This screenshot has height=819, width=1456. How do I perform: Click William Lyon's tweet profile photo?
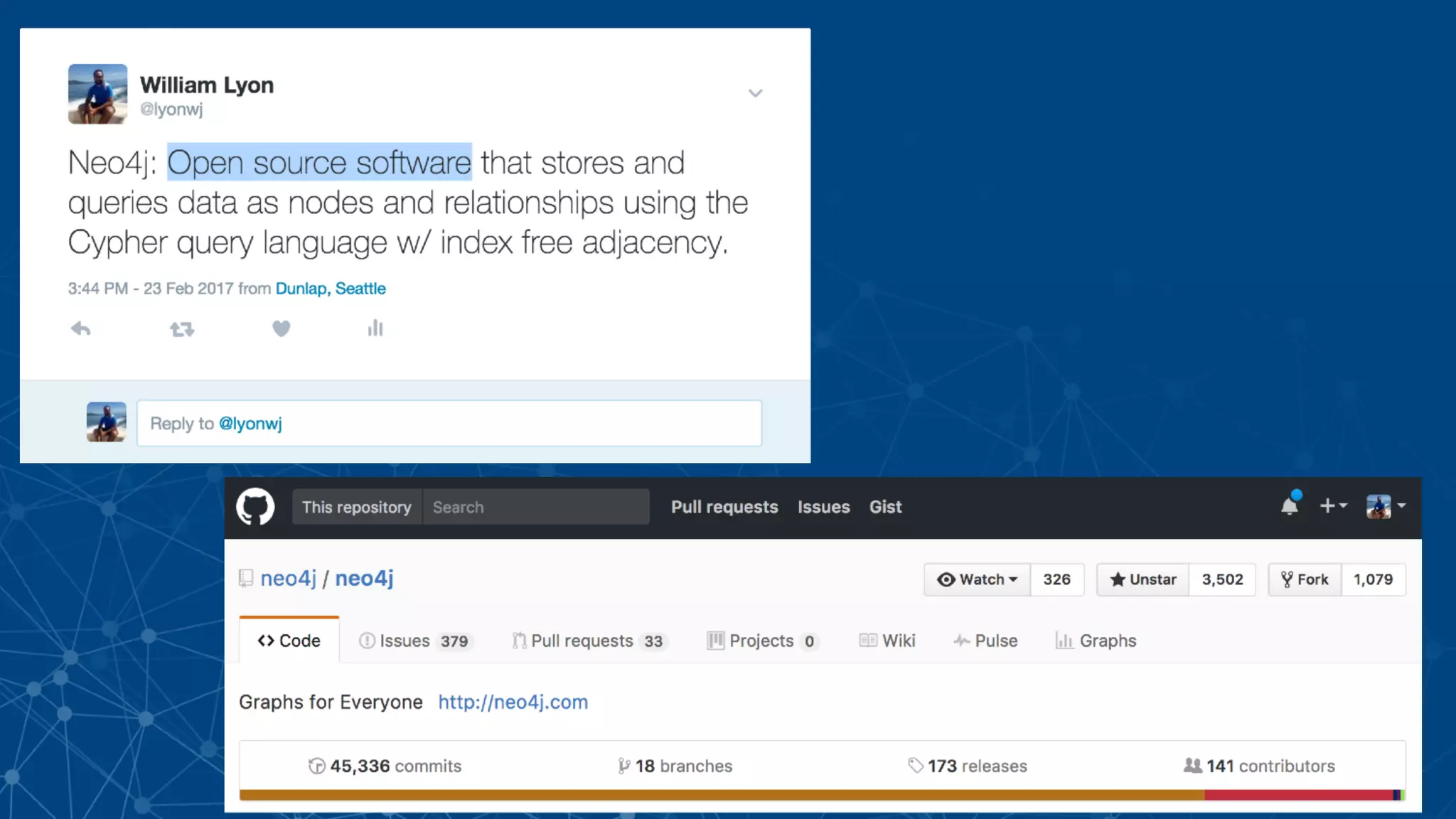pos(98,94)
